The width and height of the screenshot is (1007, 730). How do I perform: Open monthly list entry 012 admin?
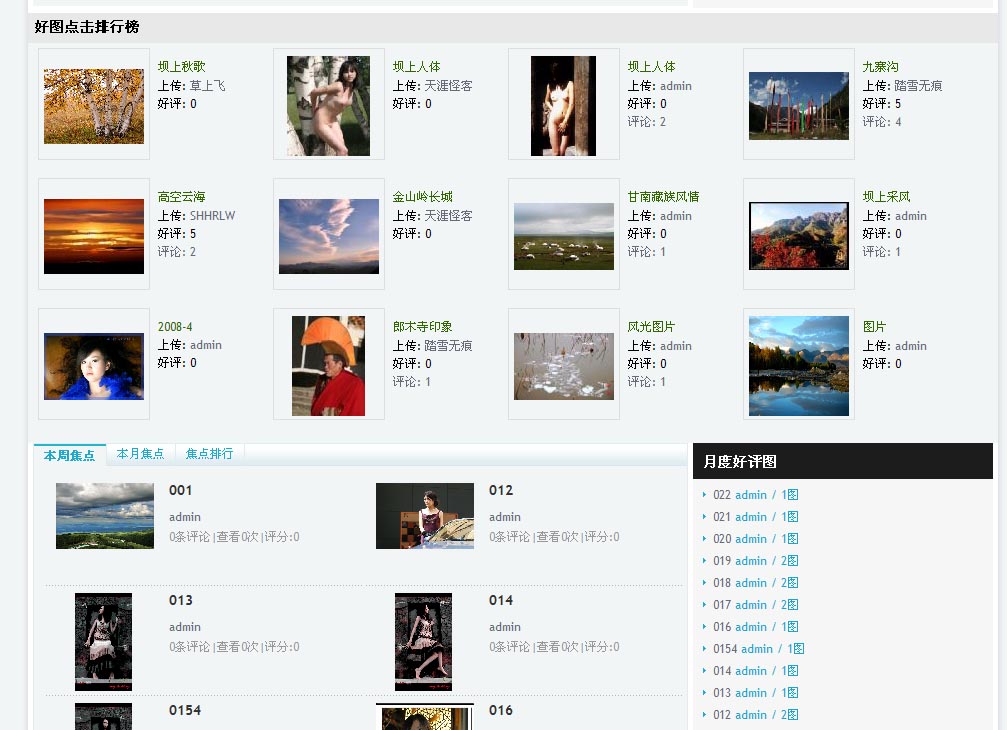(x=756, y=715)
